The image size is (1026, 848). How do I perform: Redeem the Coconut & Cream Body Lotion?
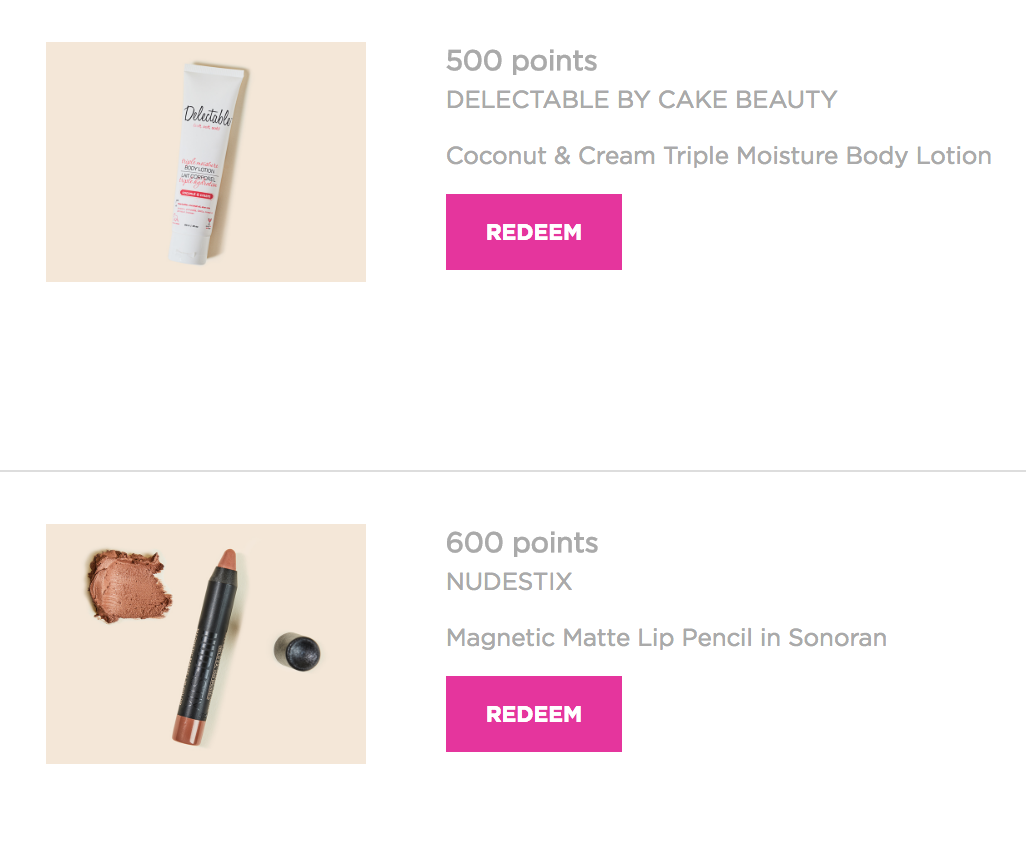(533, 232)
